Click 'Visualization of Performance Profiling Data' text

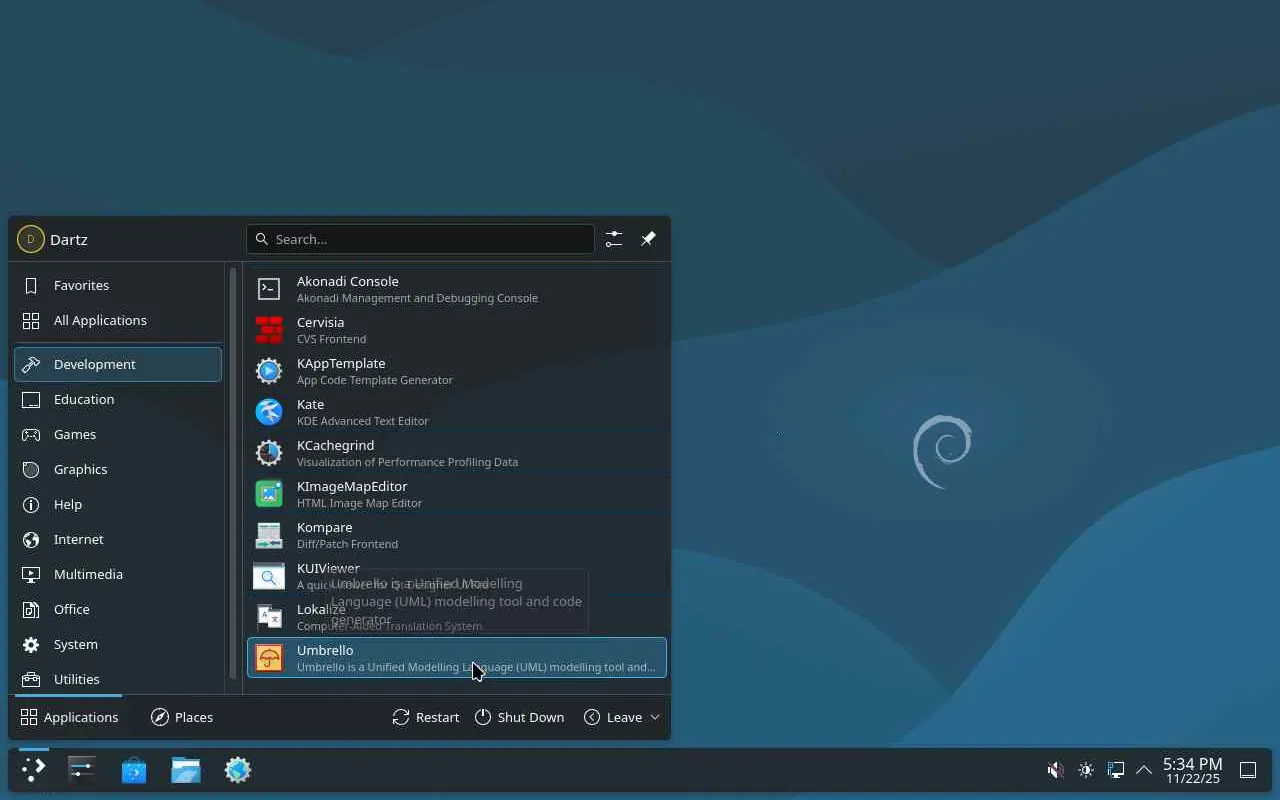407,462
